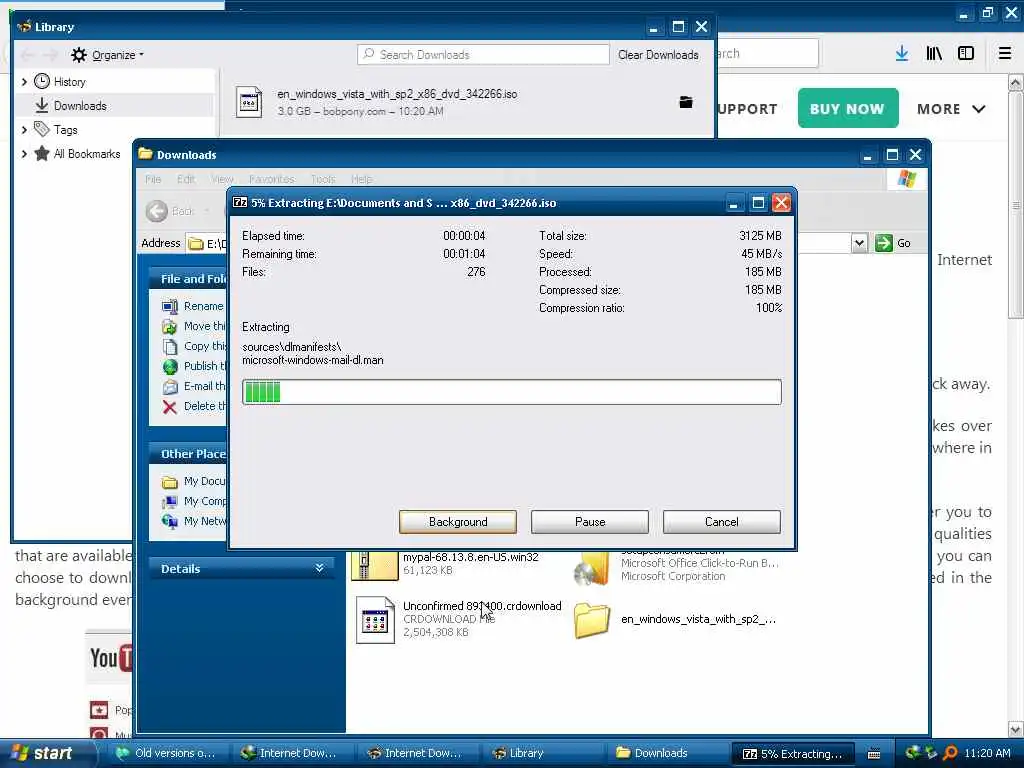Screen dimensions: 1024x768
Task: Expand History tree item in Library
Action: (24, 82)
